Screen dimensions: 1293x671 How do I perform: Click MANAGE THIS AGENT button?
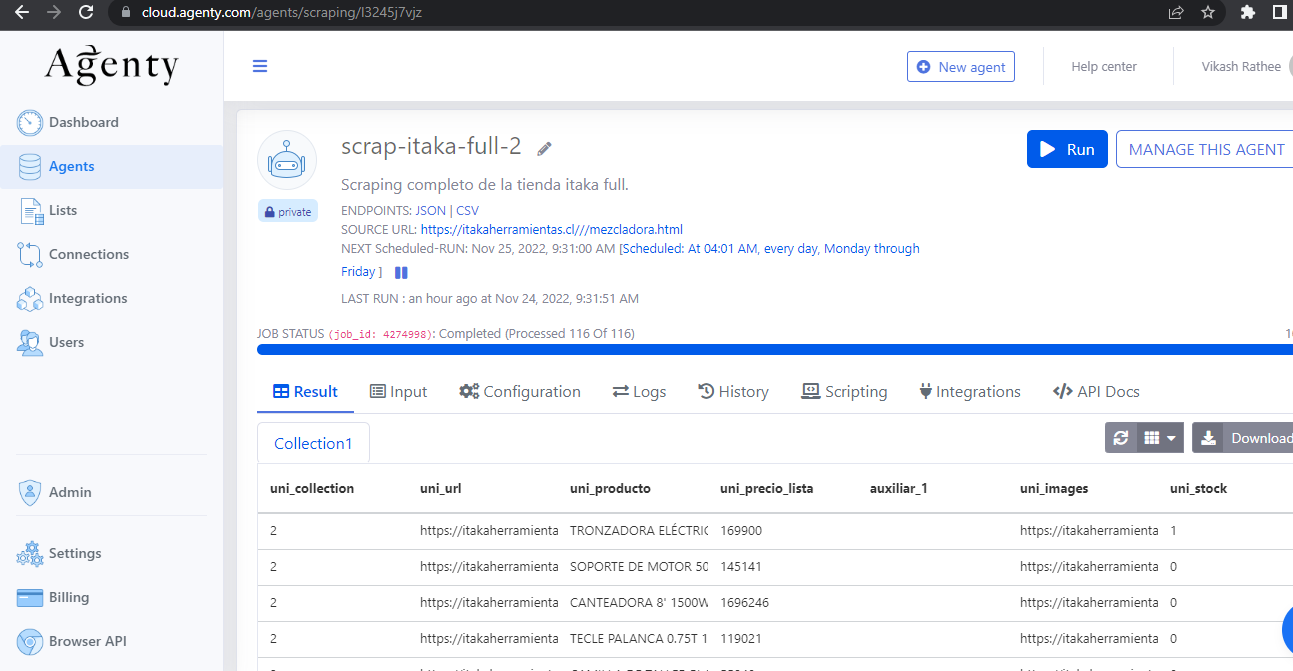[1205, 149]
